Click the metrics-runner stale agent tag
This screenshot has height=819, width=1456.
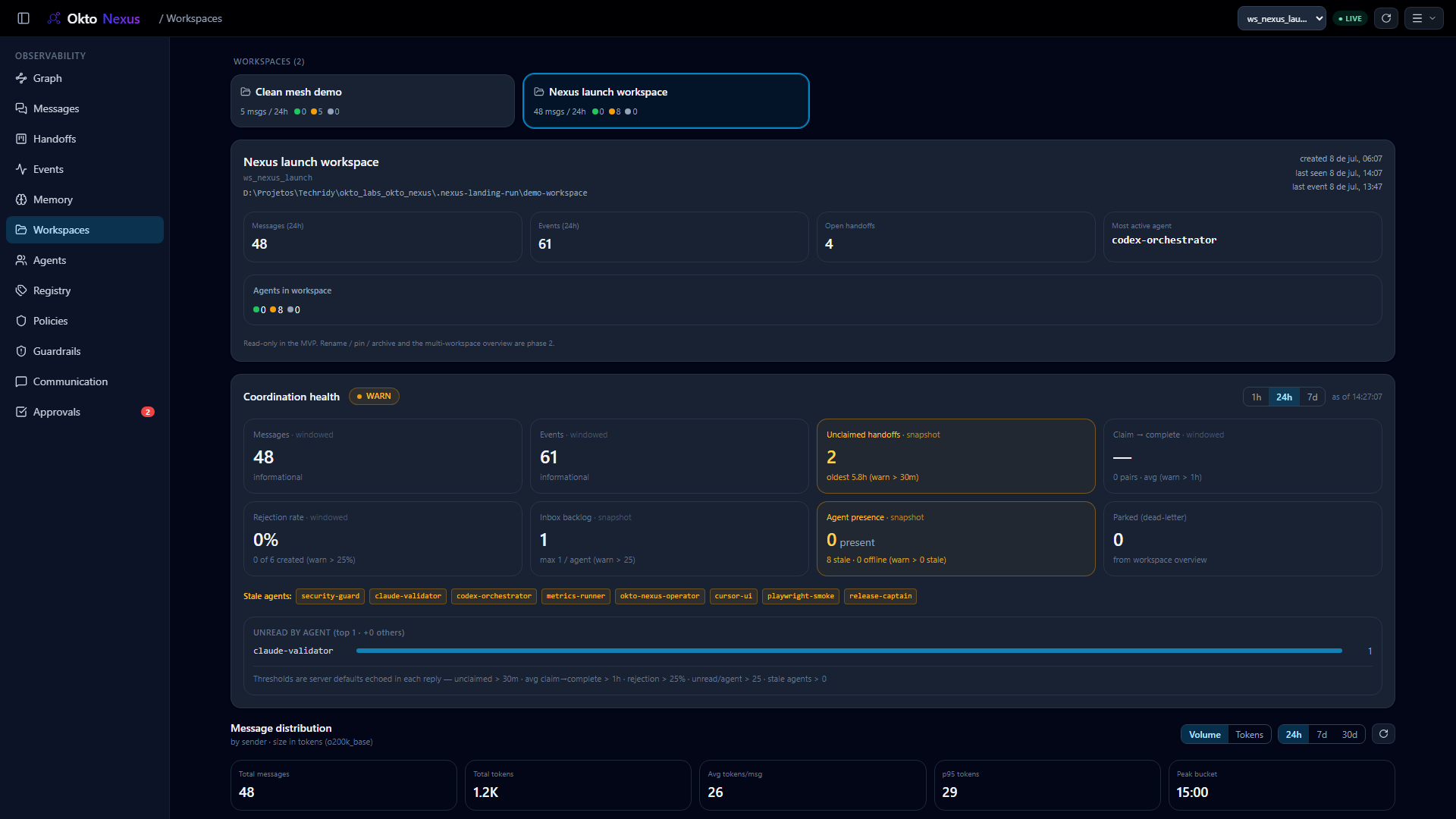point(576,596)
